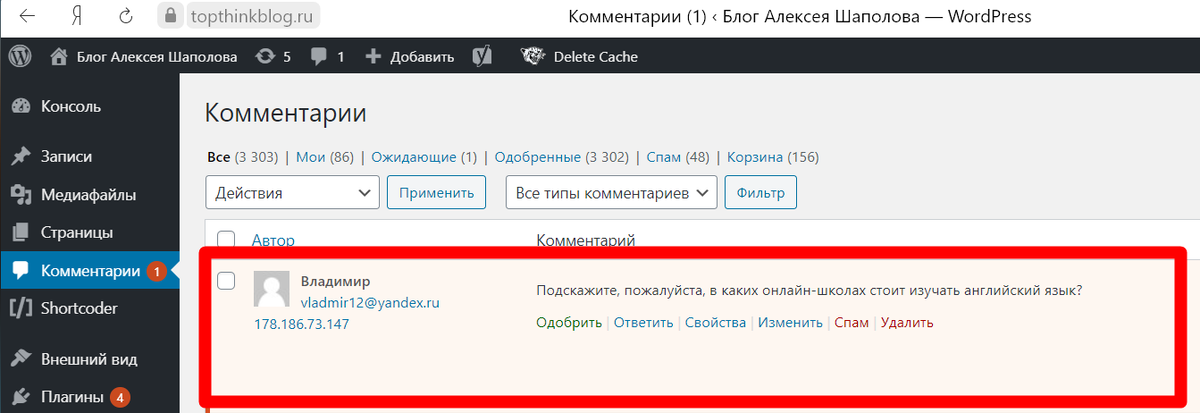Click Удалить to trash the comment

coord(907,322)
